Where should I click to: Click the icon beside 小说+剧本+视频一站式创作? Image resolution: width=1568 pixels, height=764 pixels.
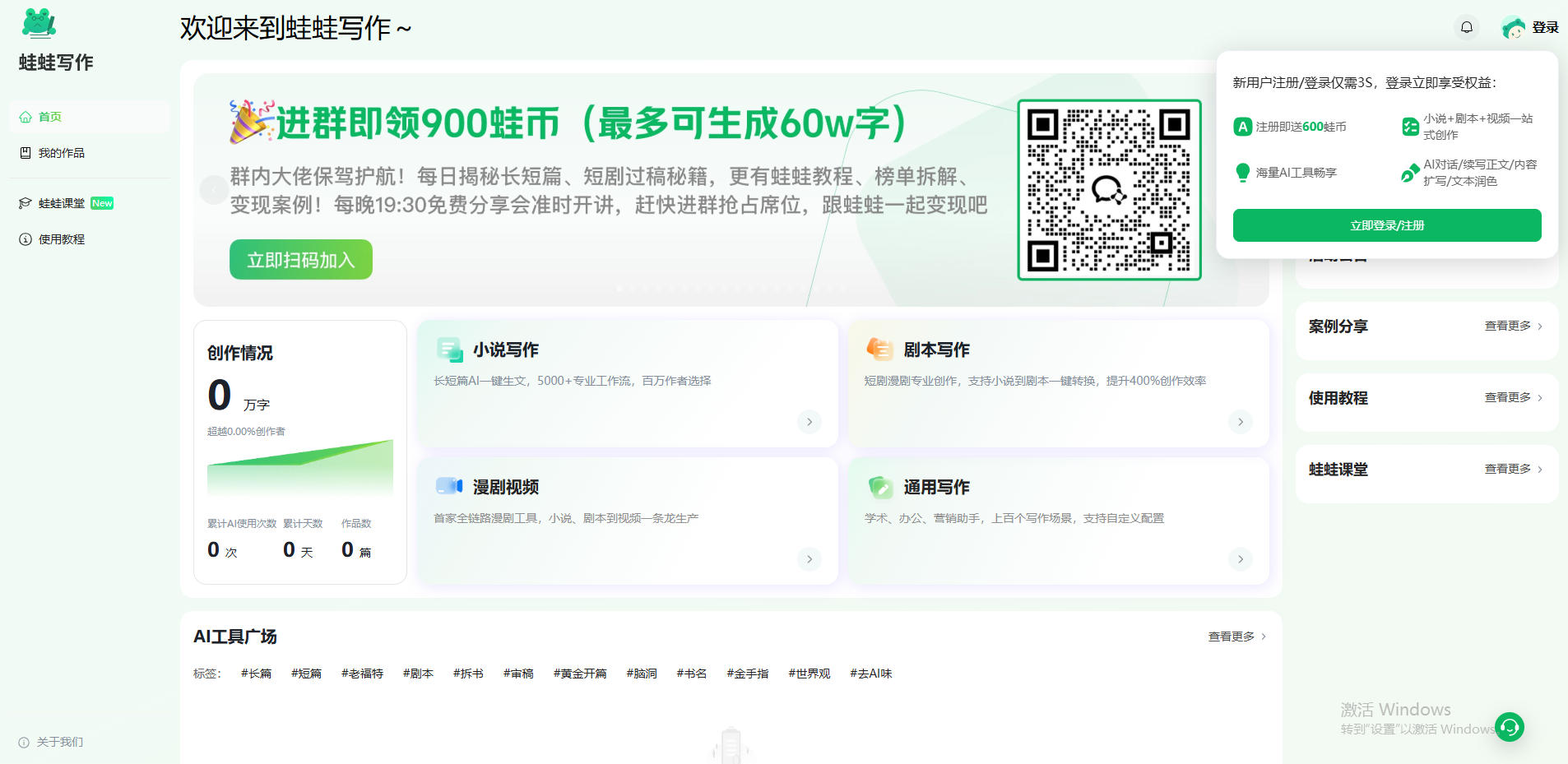[x=1410, y=127]
